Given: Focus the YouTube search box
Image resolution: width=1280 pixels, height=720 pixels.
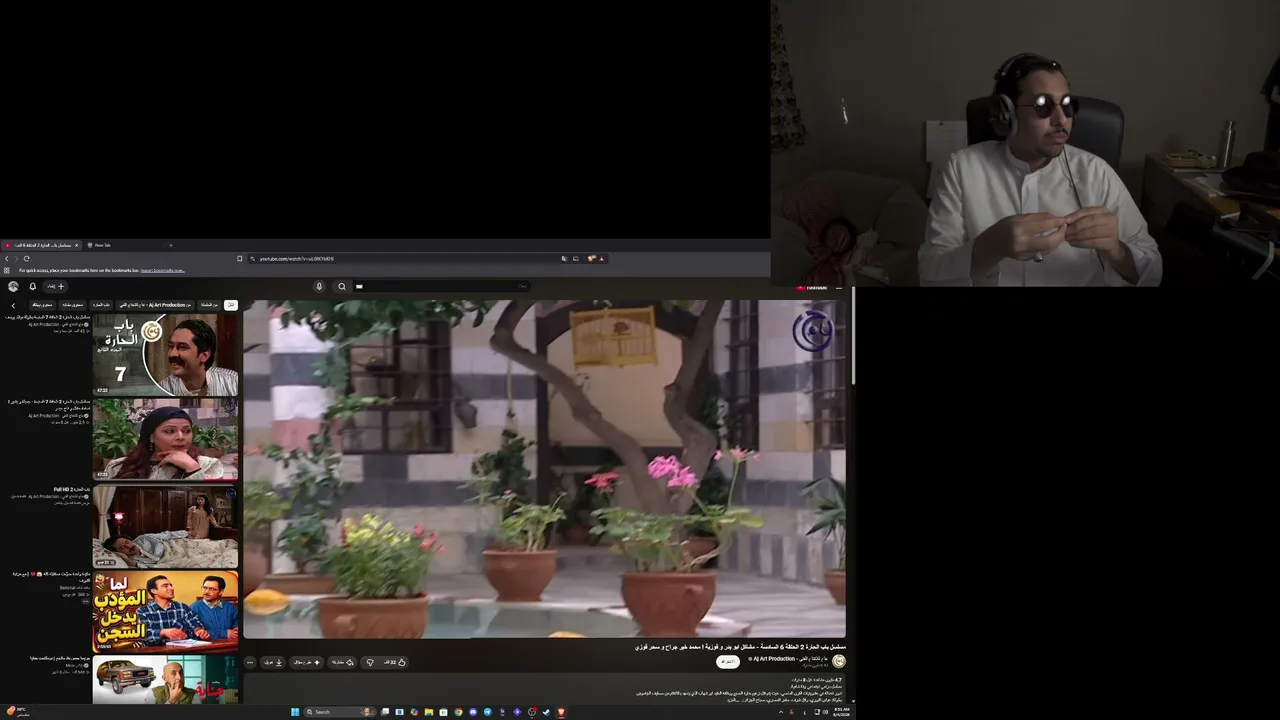Looking at the screenshot, I should (440, 286).
